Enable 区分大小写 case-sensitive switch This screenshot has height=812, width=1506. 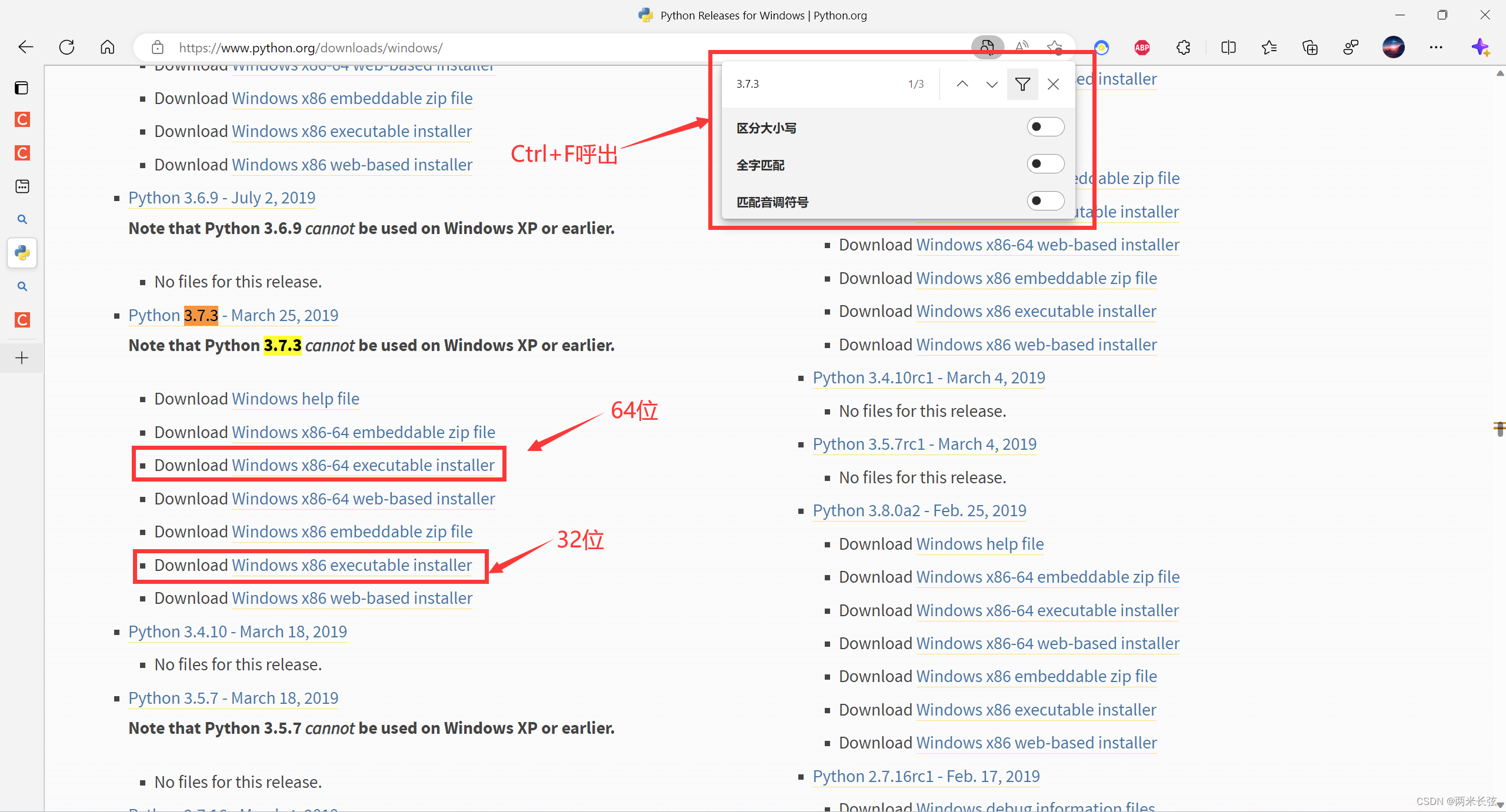[1045, 127]
